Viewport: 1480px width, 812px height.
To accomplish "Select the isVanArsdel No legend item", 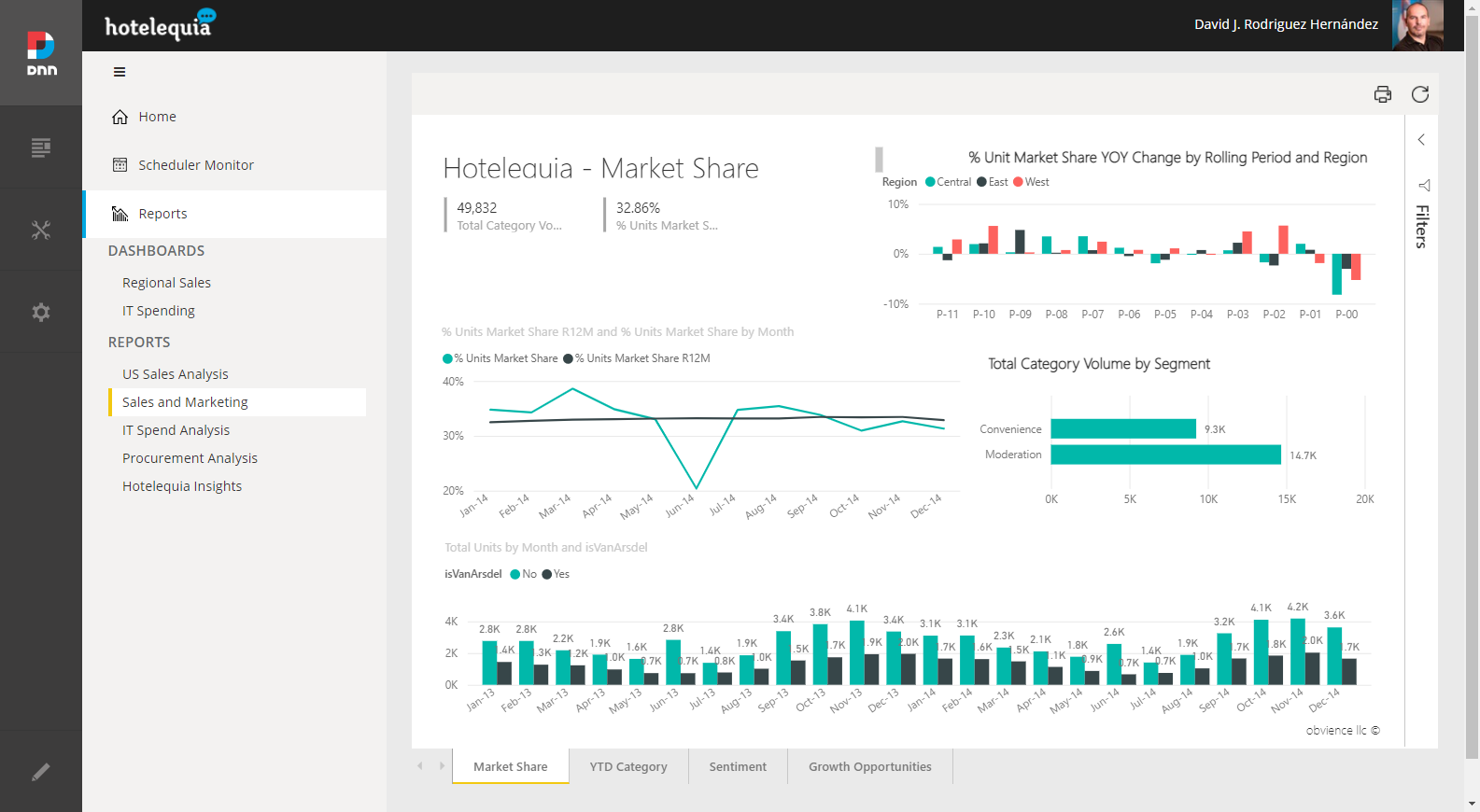I will (524, 574).
